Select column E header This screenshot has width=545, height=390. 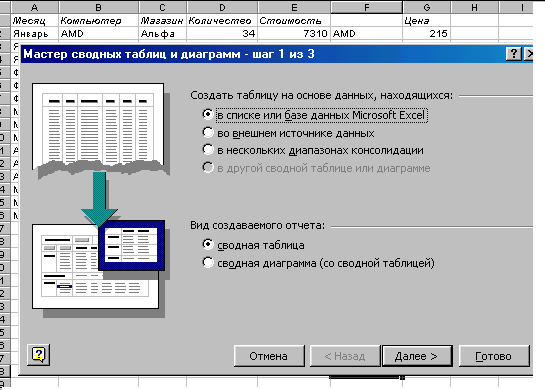click(294, 7)
